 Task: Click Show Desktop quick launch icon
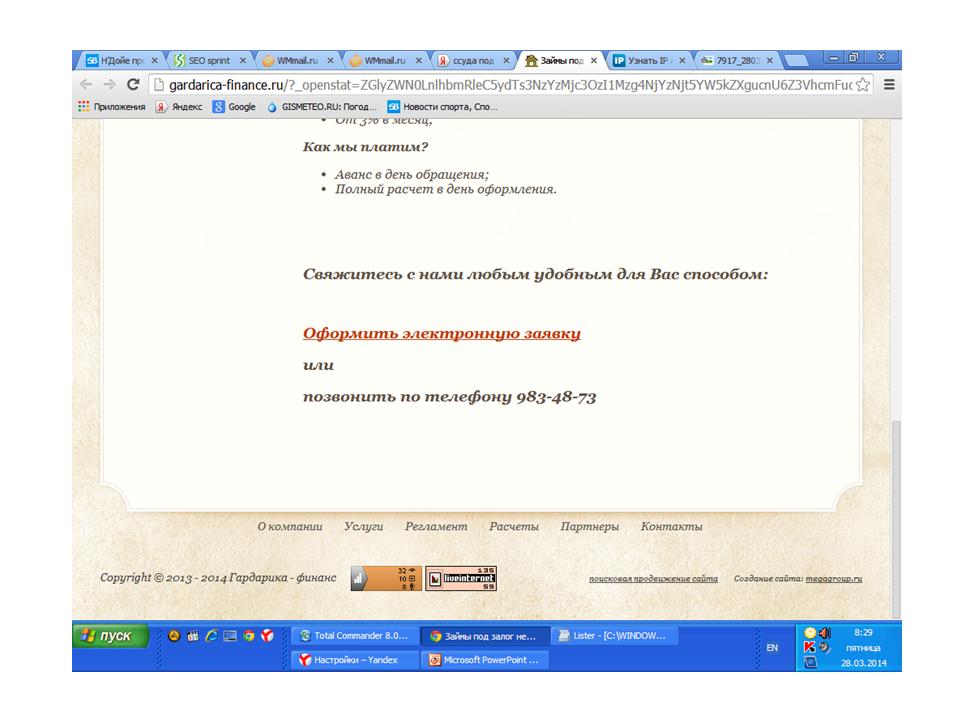click(x=230, y=636)
